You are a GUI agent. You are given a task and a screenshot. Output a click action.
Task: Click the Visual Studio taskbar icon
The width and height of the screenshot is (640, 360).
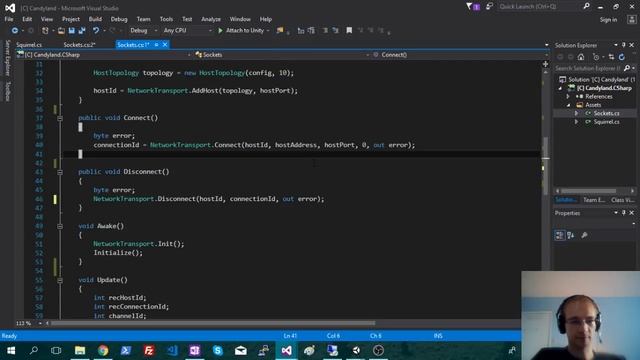[x=287, y=350]
